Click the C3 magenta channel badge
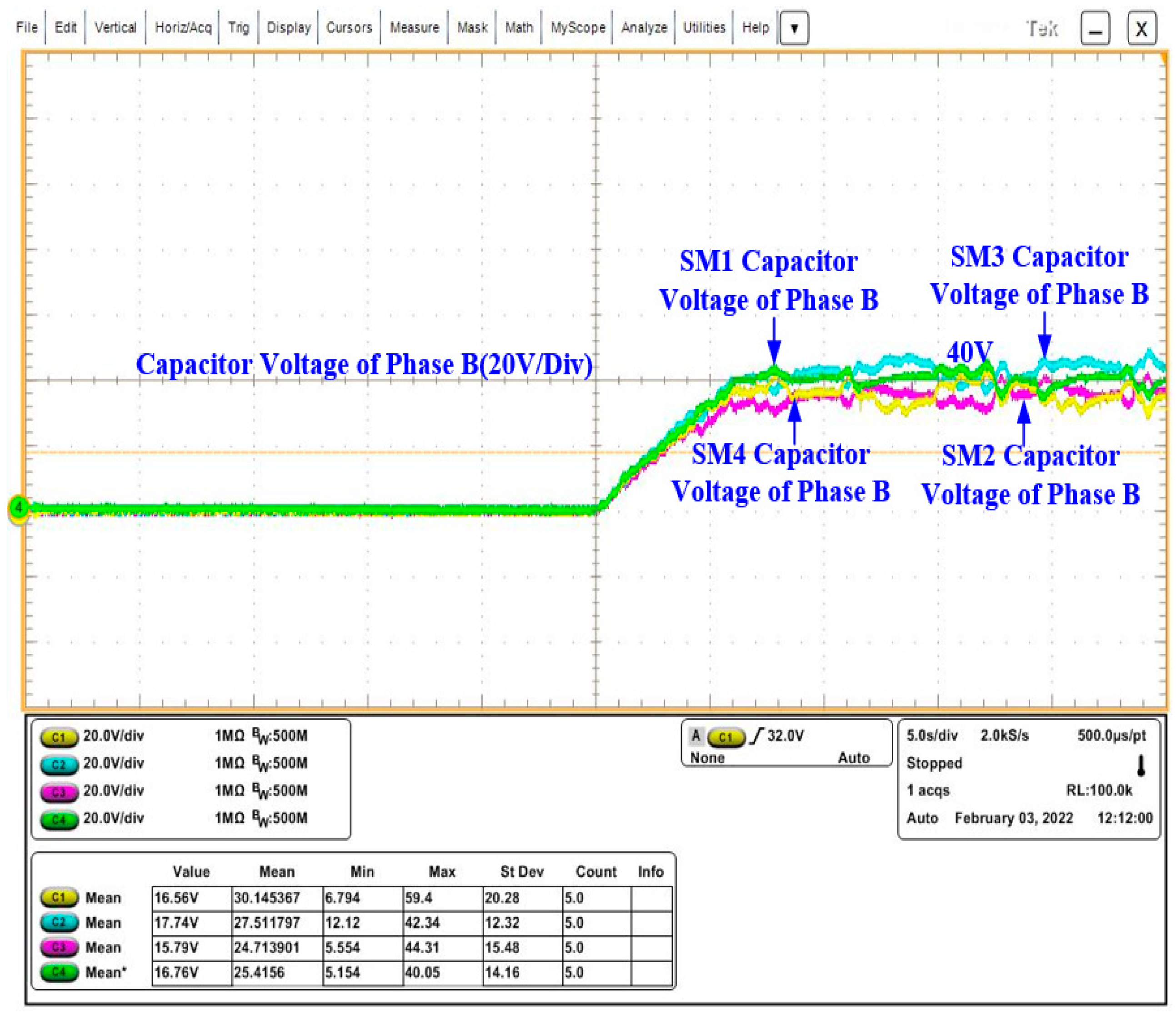The height and width of the screenshot is (1015, 1176). click(59, 793)
